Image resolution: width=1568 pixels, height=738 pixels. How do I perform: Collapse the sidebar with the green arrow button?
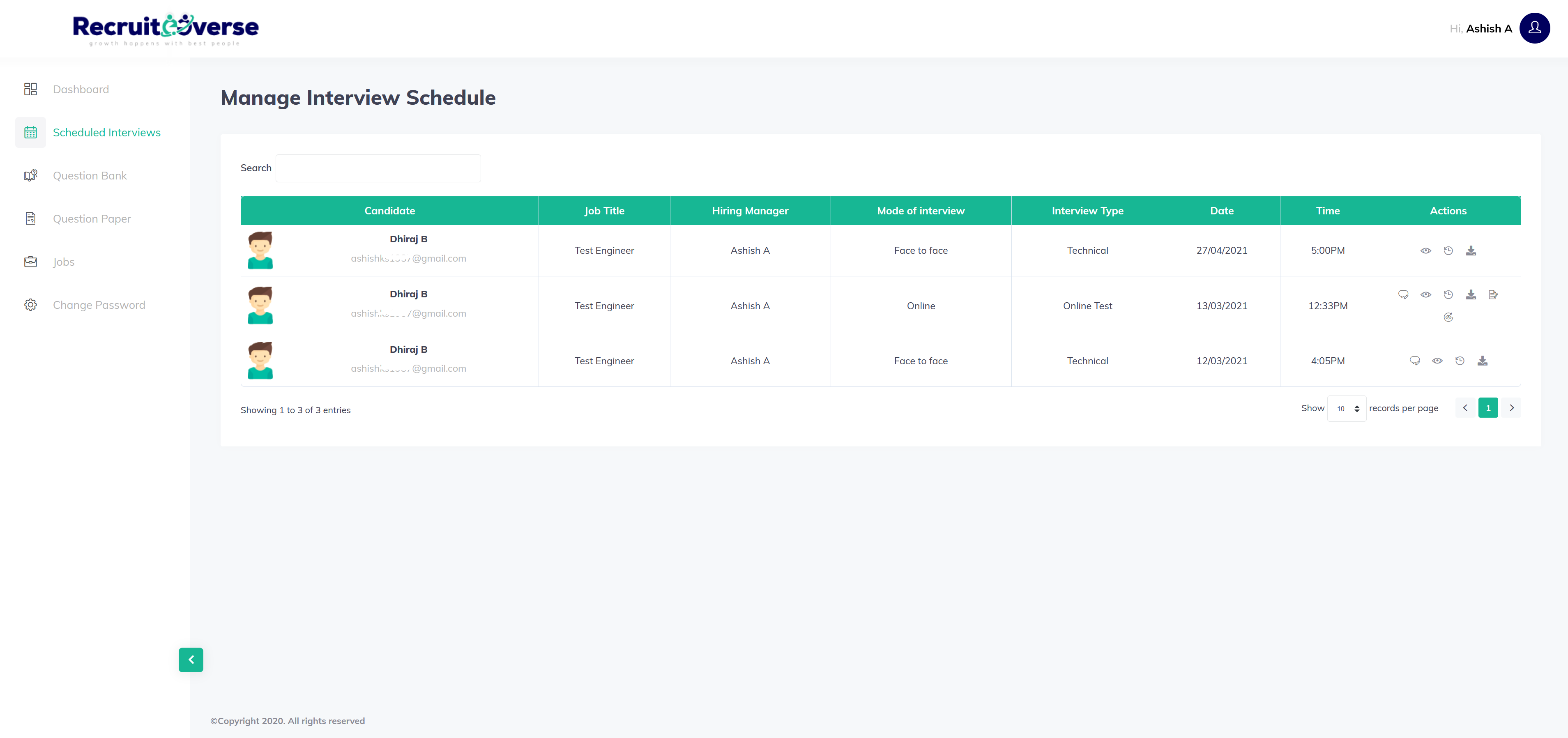click(191, 660)
